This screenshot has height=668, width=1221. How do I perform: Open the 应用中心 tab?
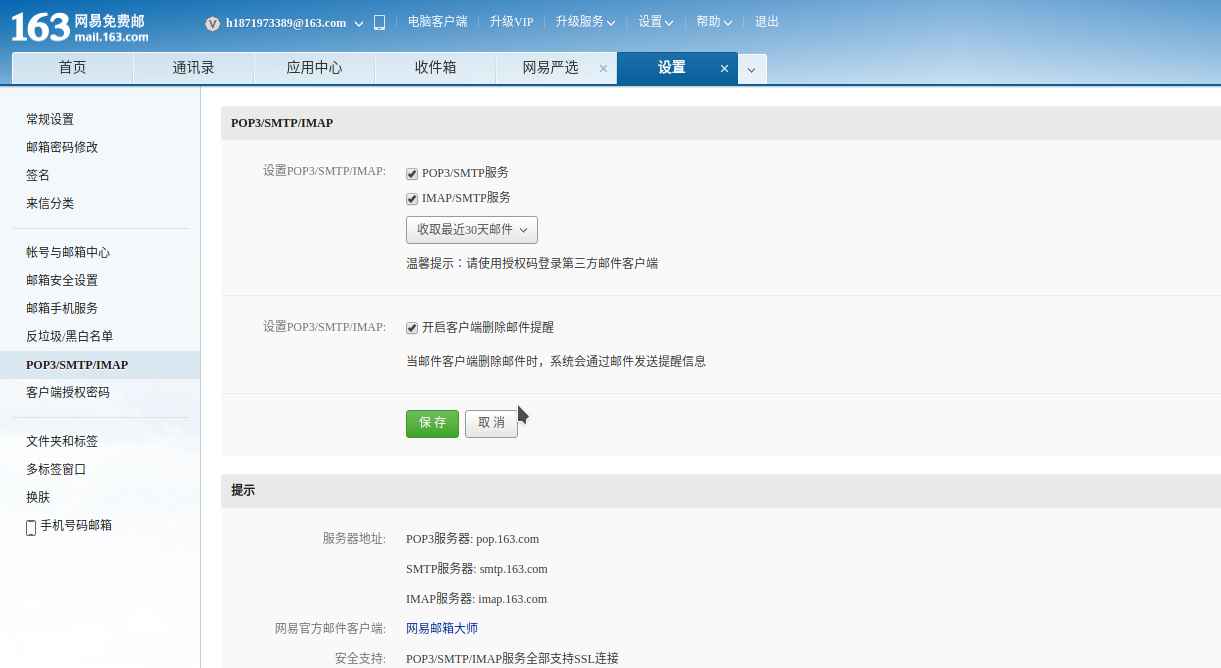(x=314, y=68)
